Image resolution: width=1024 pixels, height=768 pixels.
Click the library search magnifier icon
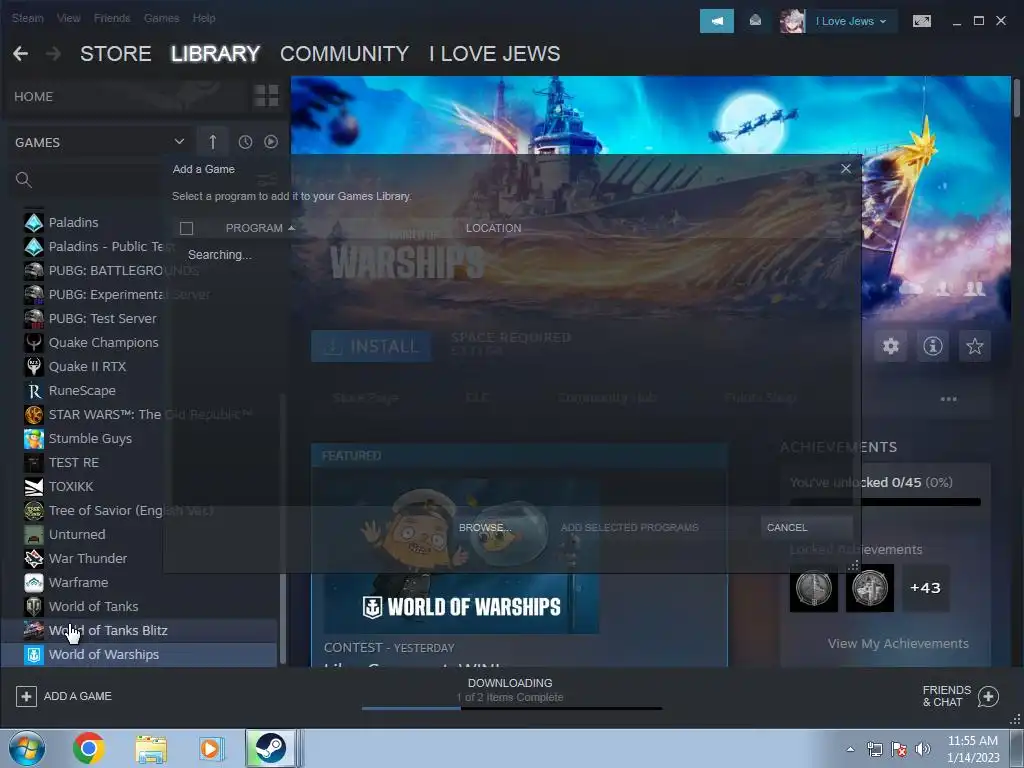coord(24,180)
